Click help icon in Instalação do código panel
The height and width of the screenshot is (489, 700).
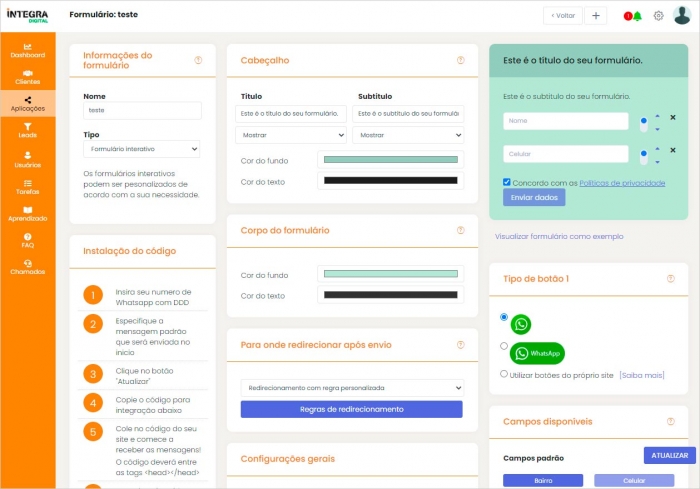[197, 250]
